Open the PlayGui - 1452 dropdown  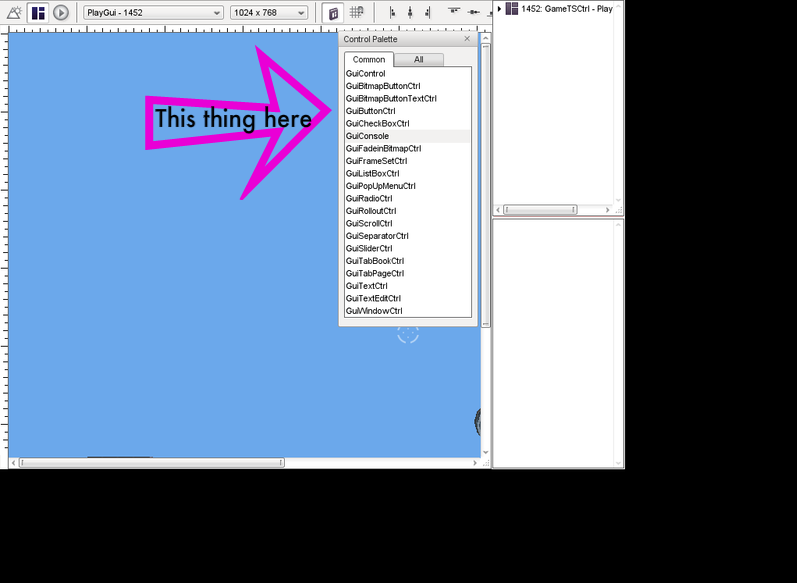click(153, 13)
